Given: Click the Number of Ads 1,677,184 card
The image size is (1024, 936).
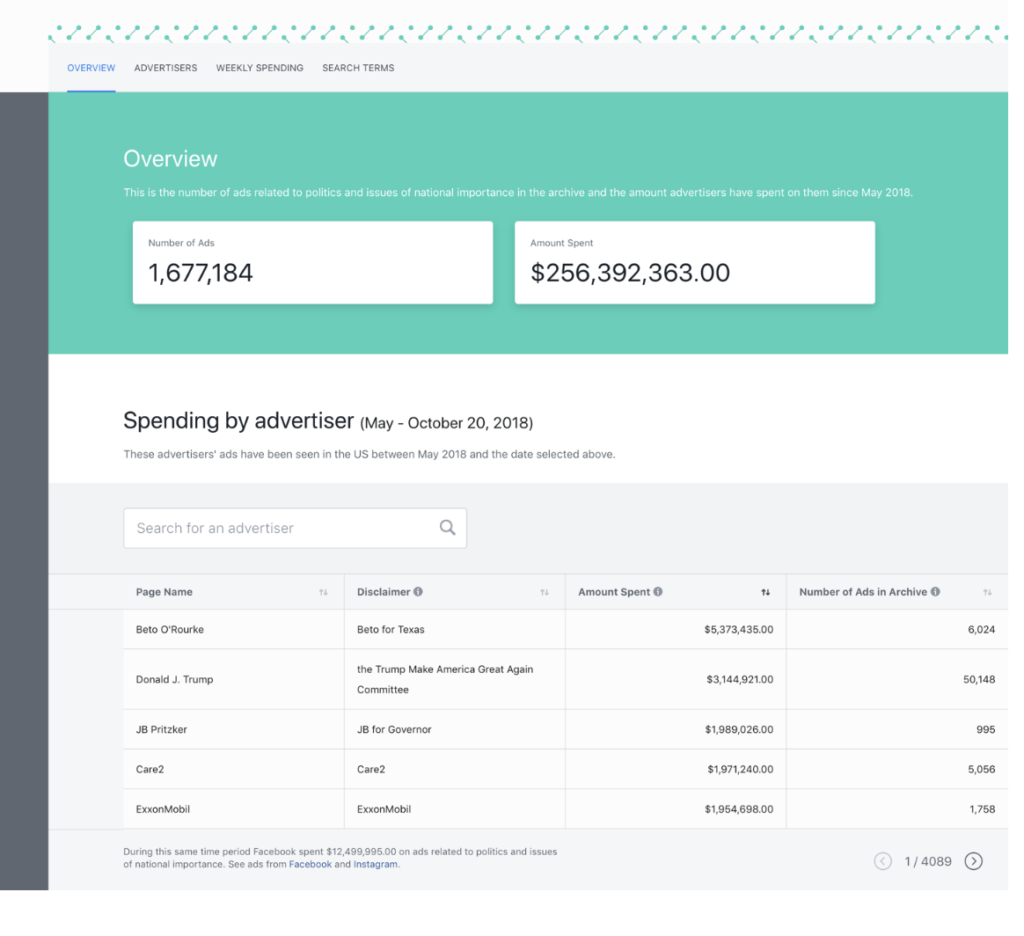Looking at the screenshot, I should [x=313, y=262].
